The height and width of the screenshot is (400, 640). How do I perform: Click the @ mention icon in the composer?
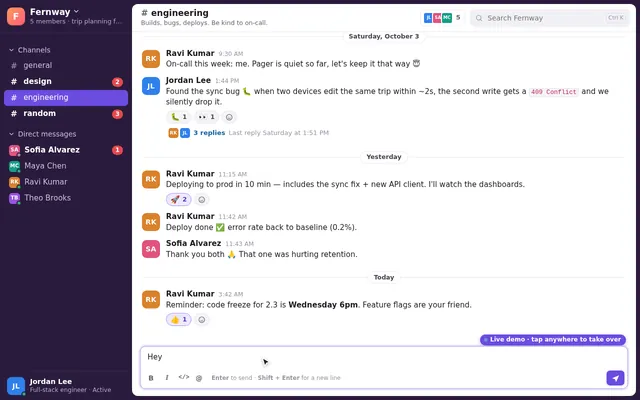199,378
